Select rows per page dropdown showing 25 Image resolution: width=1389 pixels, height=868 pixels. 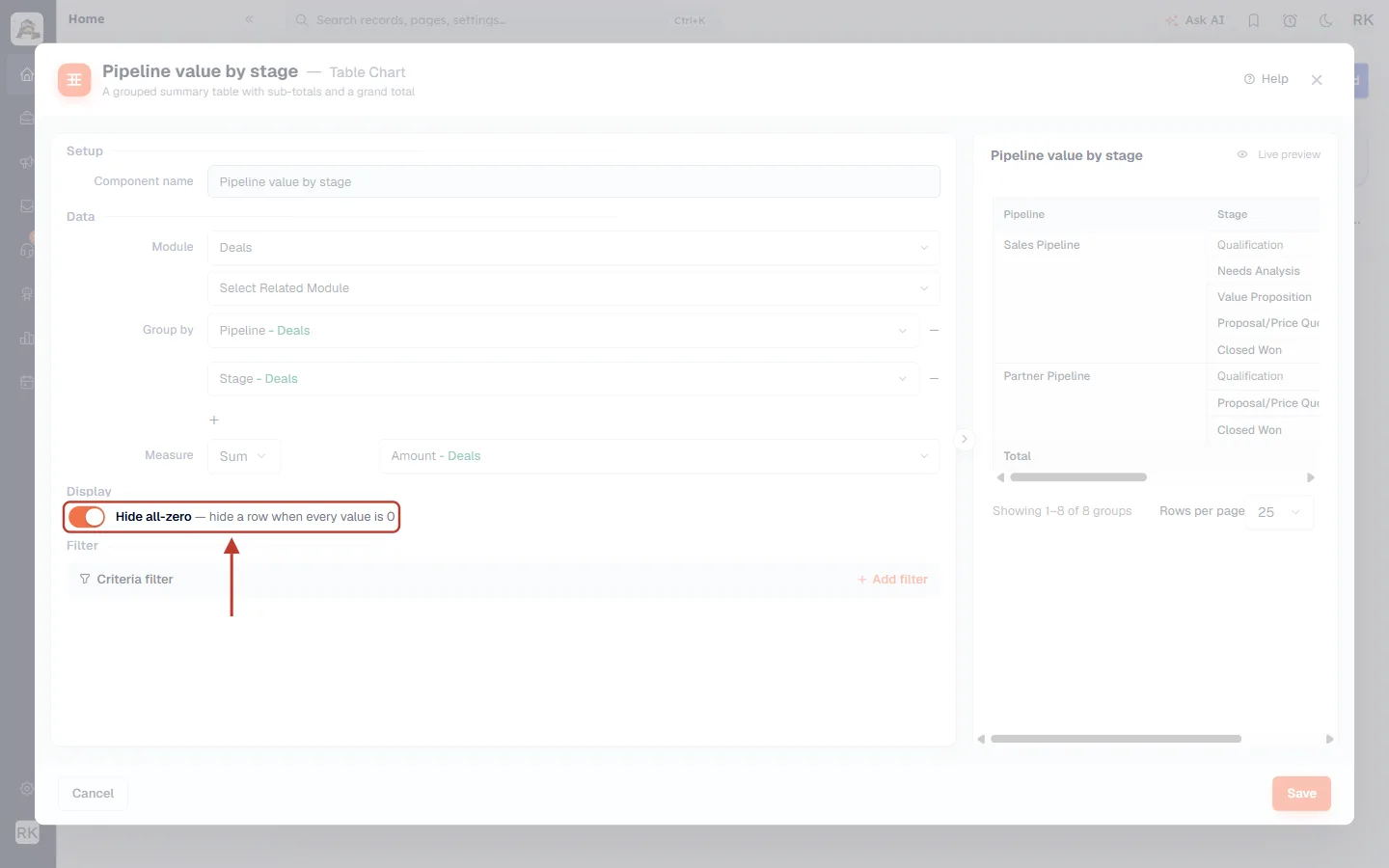click(1281, 512)
